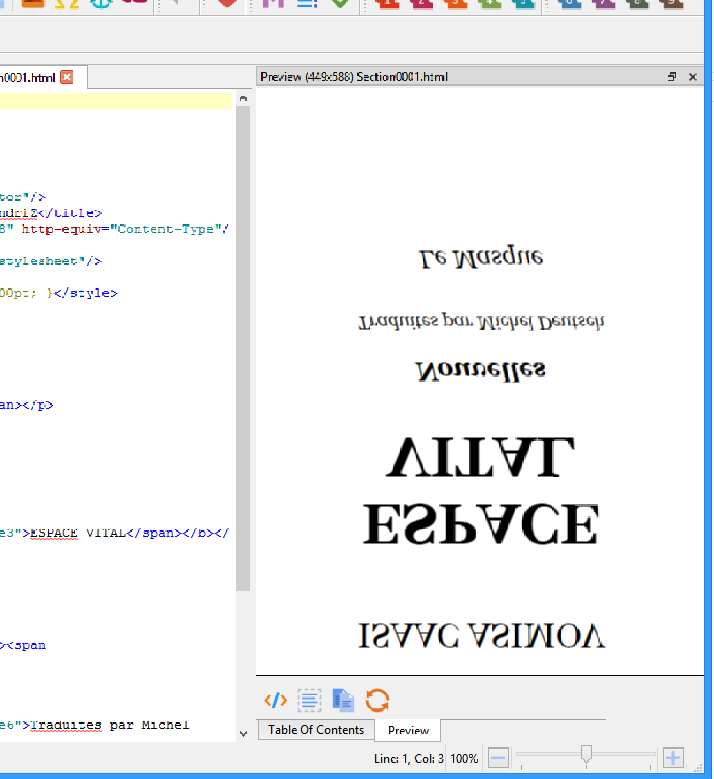
Task: Close the Section0001.html editor tab
Action: coord(67,77)
